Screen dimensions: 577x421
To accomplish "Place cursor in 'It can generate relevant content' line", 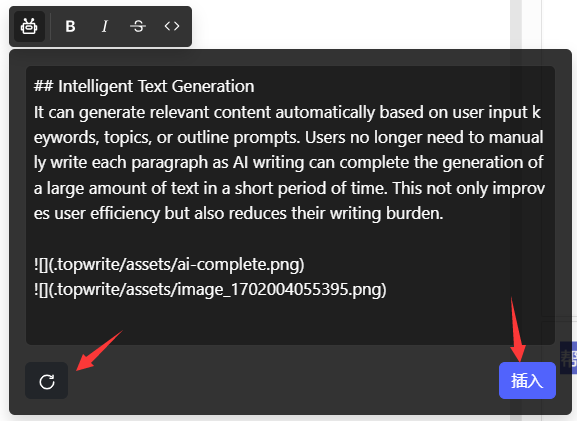I will tap(287, 112).
